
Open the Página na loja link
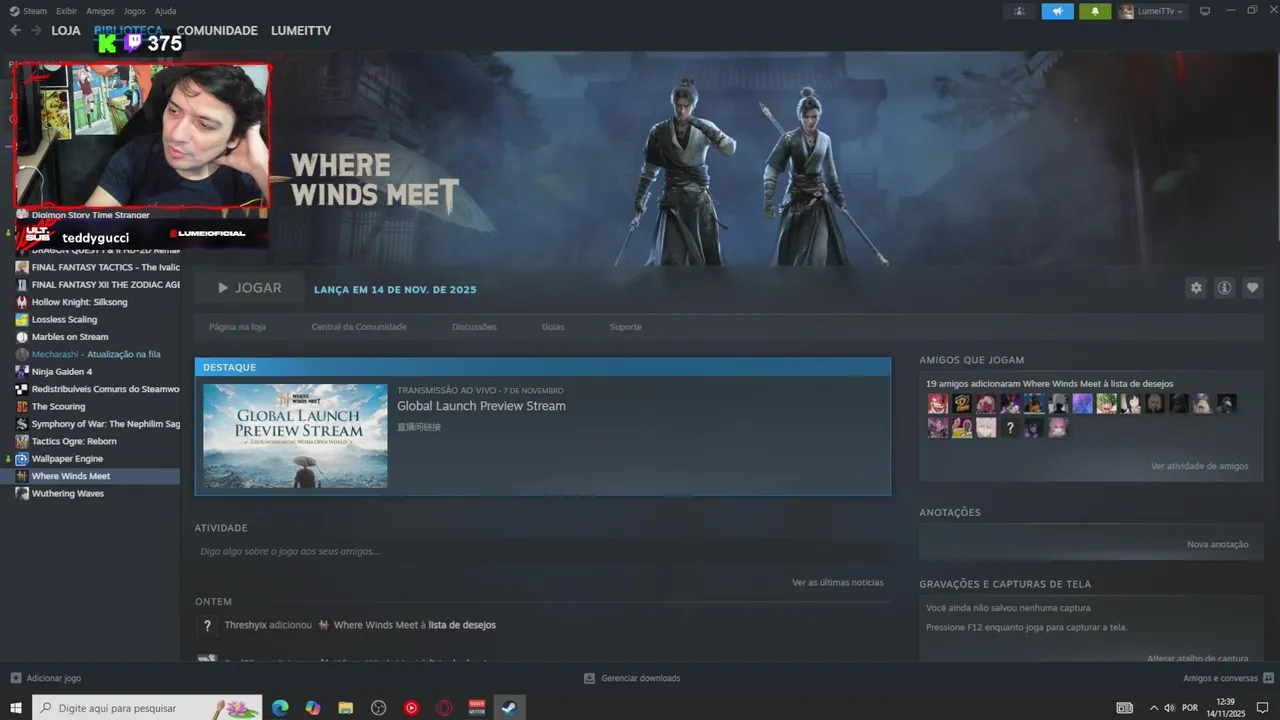coord(237,327)
